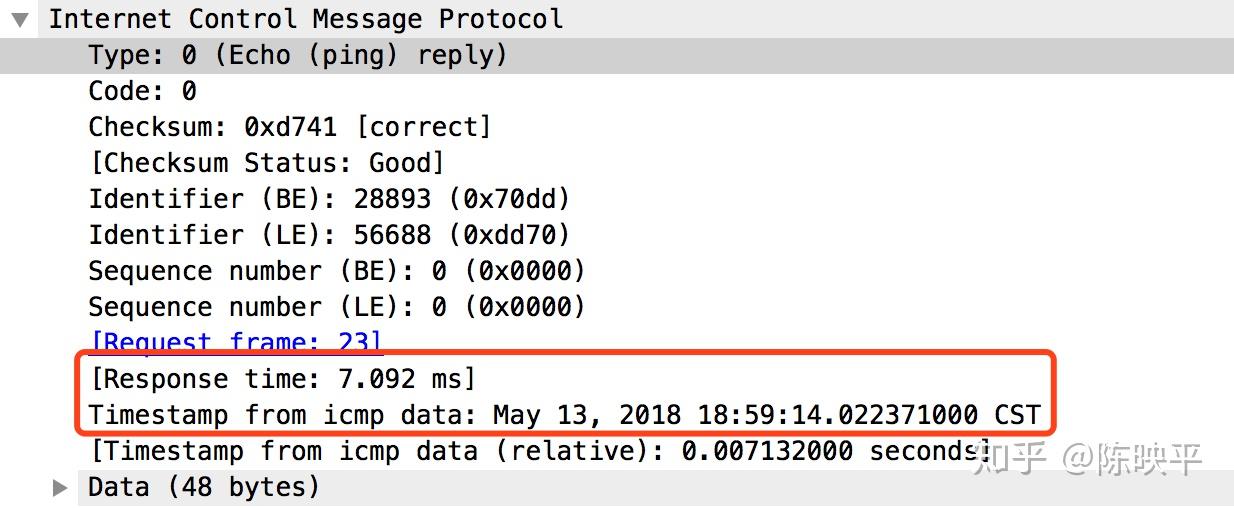This screenshot has width=1234, height=508.
Task: Select the Sequence number (LE) row
Action: (336, 307)
